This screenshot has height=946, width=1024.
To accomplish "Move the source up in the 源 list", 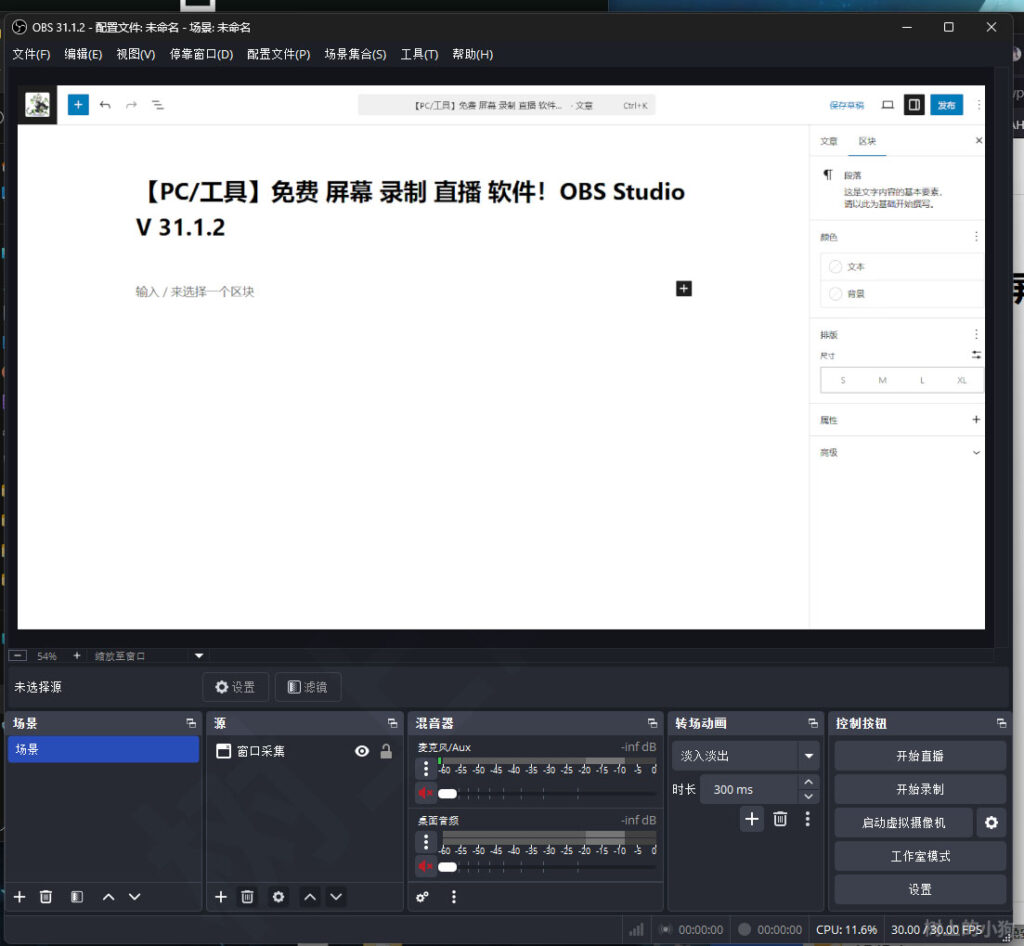I will coord(310,897).
